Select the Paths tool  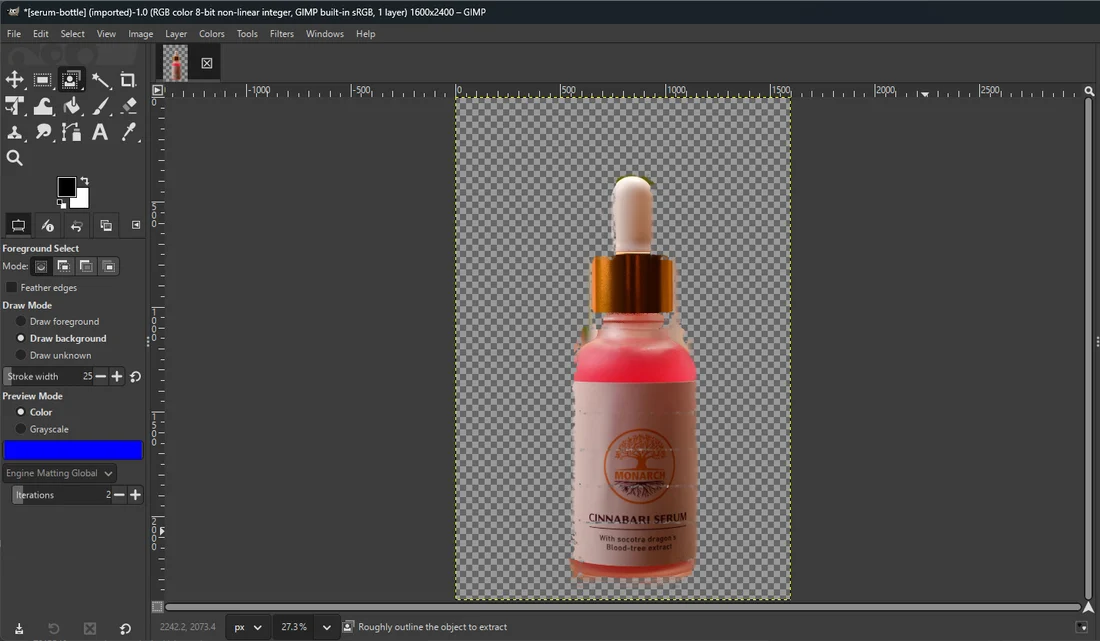(70, 132)
